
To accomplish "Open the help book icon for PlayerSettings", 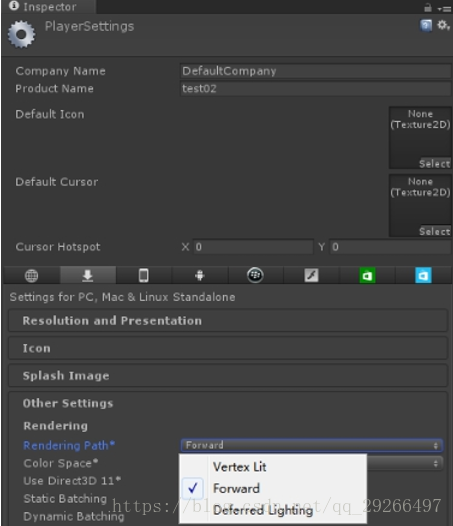I will [x=426, y=25].
